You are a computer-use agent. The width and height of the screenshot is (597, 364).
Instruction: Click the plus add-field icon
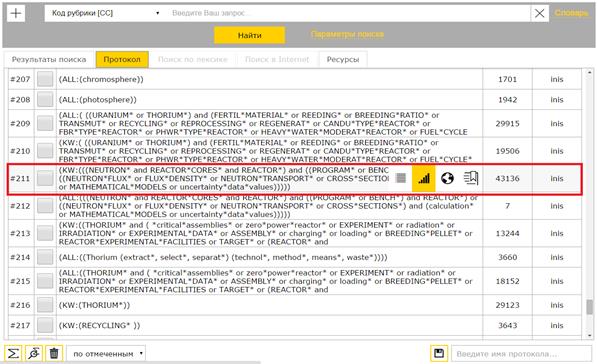coord(16,13)
